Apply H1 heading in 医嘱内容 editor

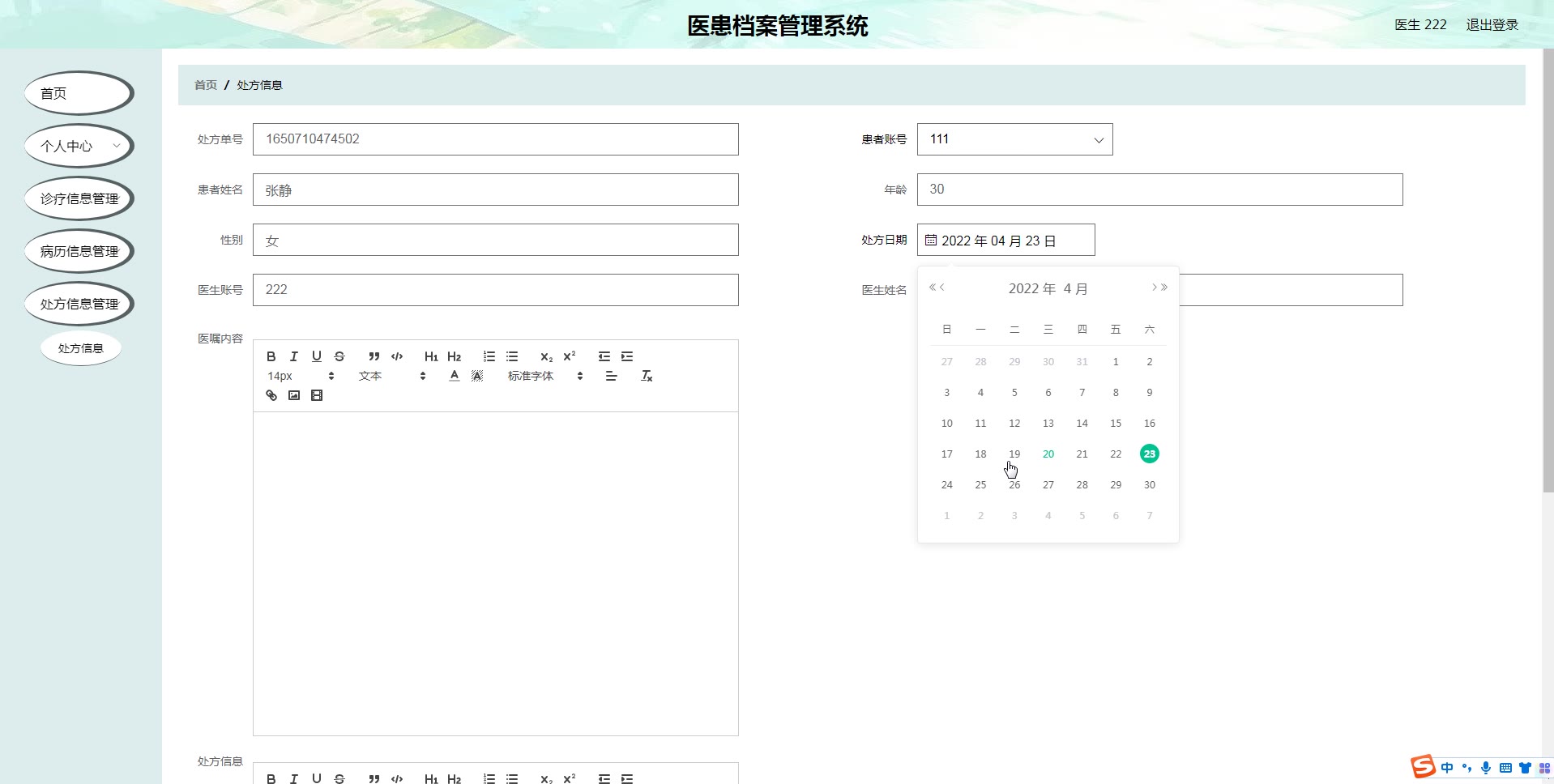431,356
